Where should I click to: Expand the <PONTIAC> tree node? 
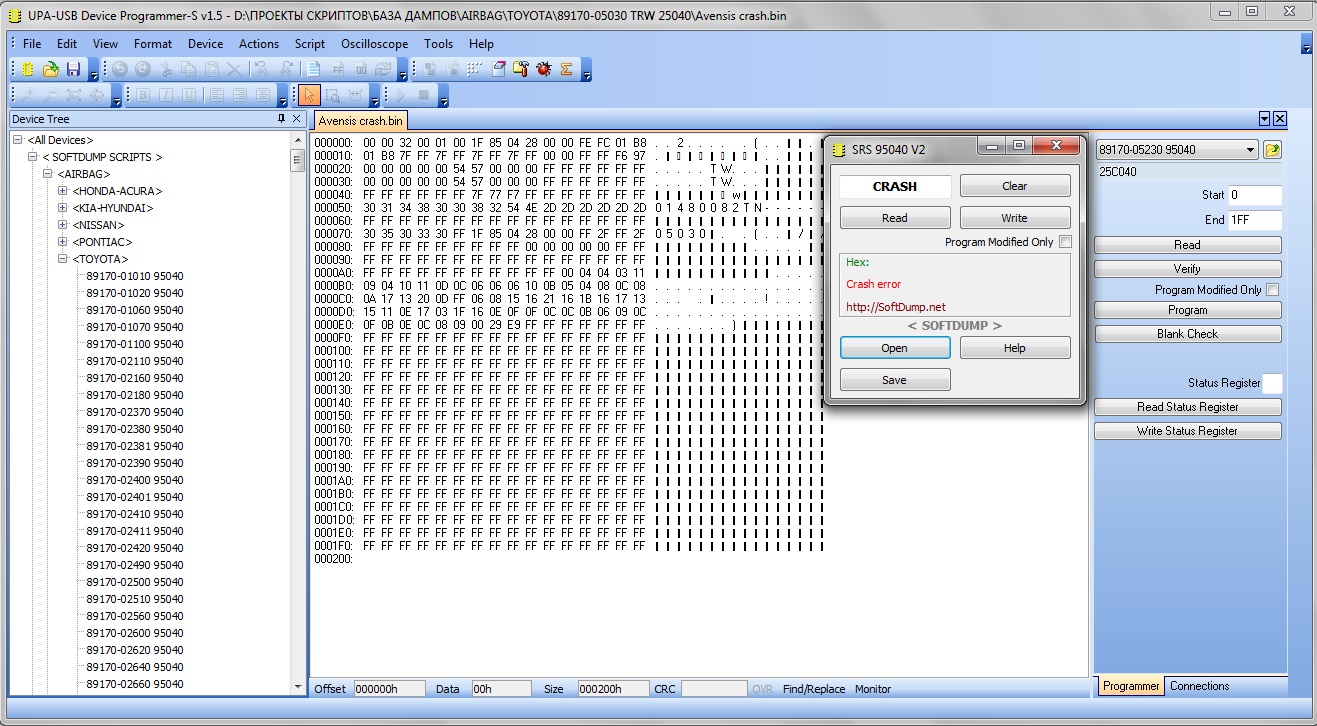(x=63, y=242)
